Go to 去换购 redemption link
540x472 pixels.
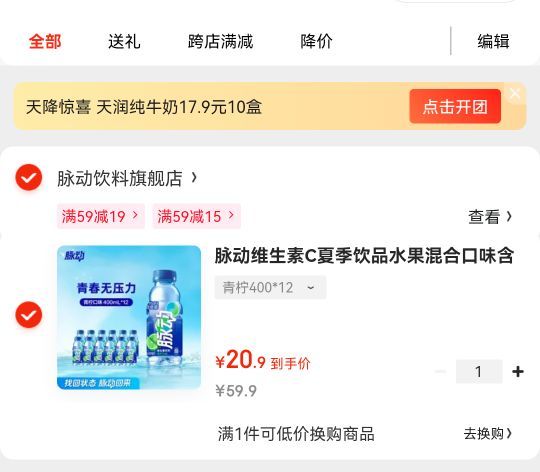tap(488, 433)
